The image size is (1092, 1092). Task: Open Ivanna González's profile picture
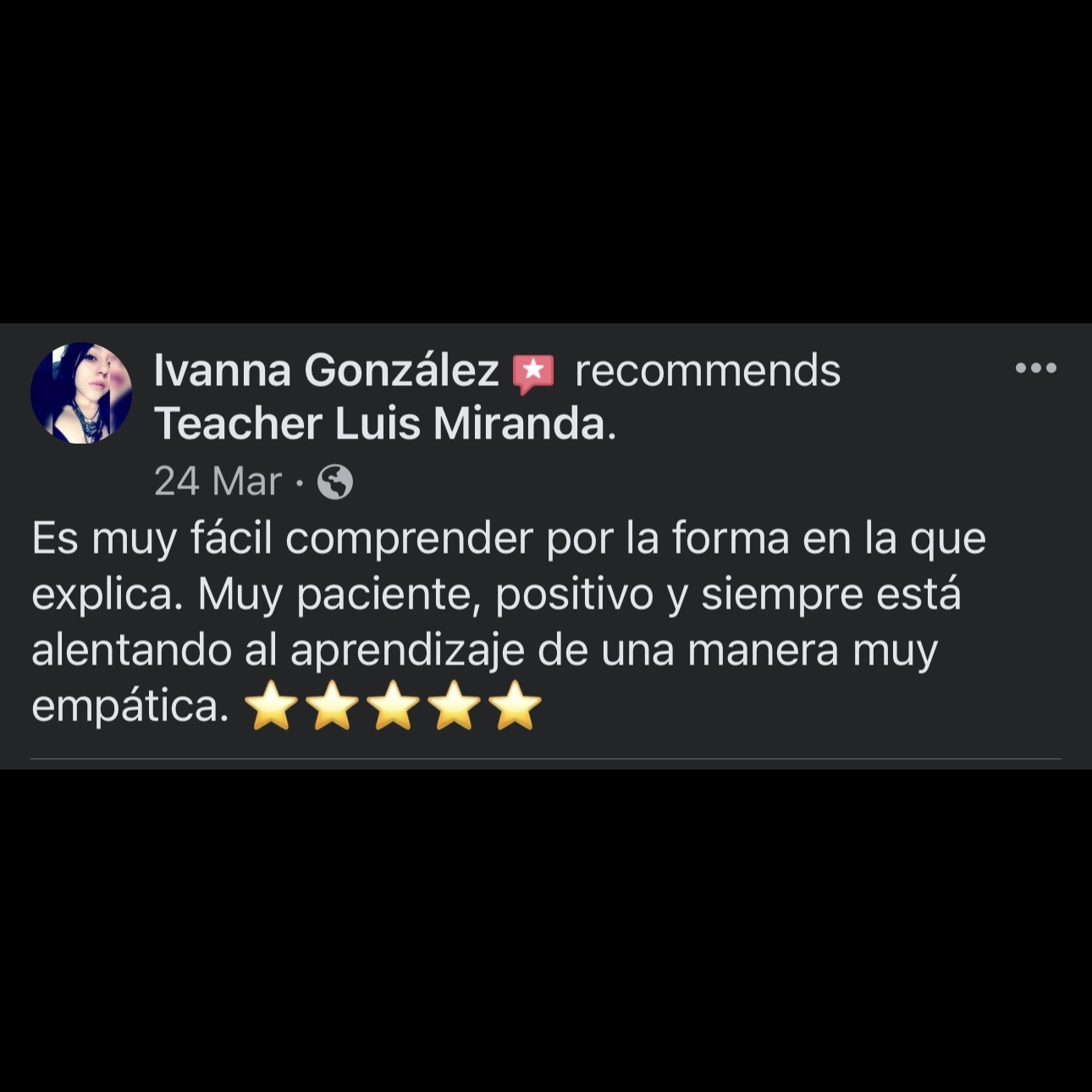click(x=81, y=393)
